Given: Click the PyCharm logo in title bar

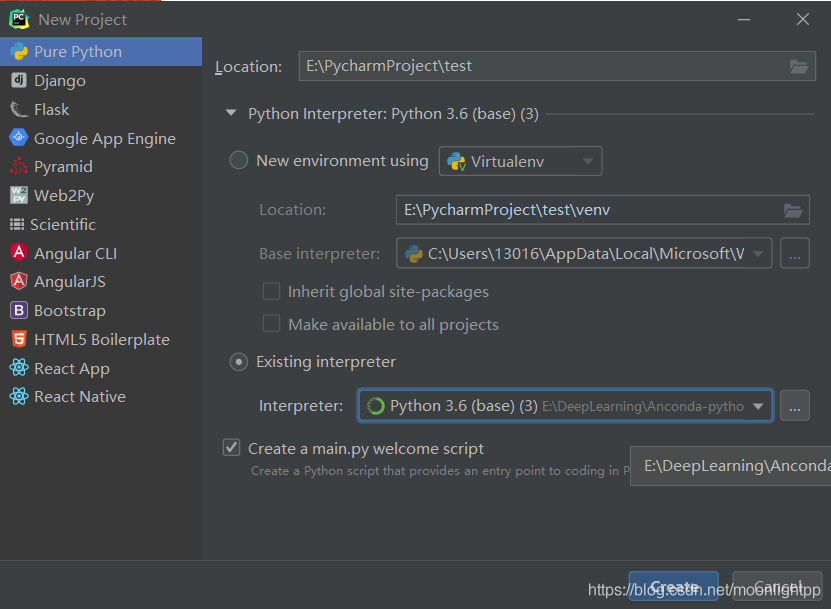Looking at the screenshot, I should pos(19,19).
